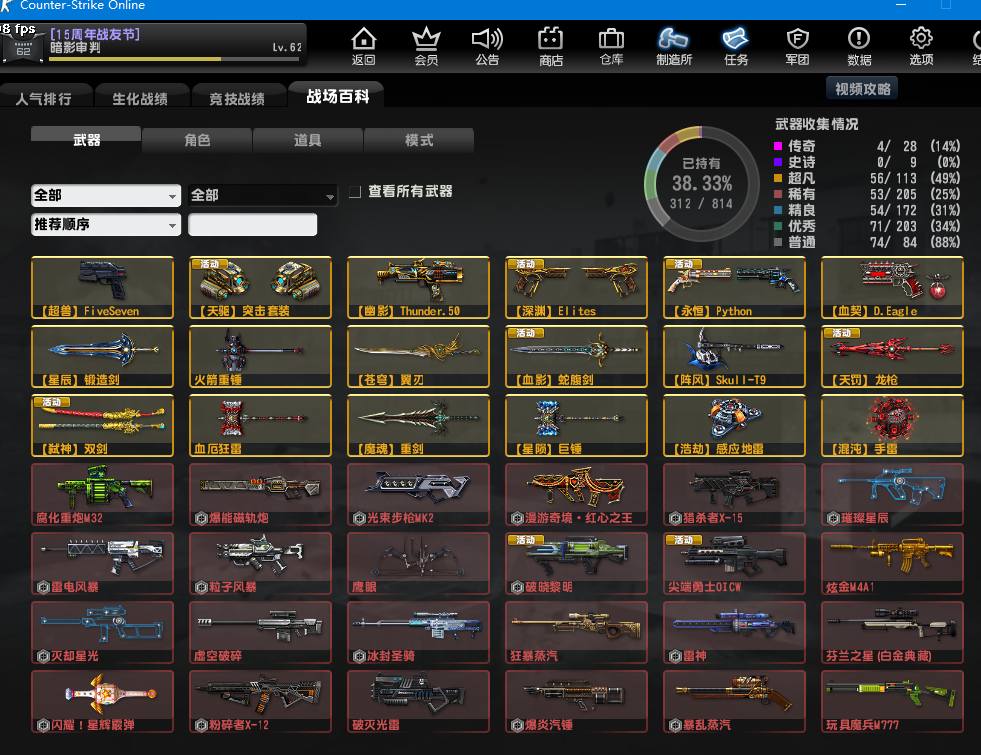Open the 数据 stats icon
Screen dimensions: 981x755
coord(859,46)
